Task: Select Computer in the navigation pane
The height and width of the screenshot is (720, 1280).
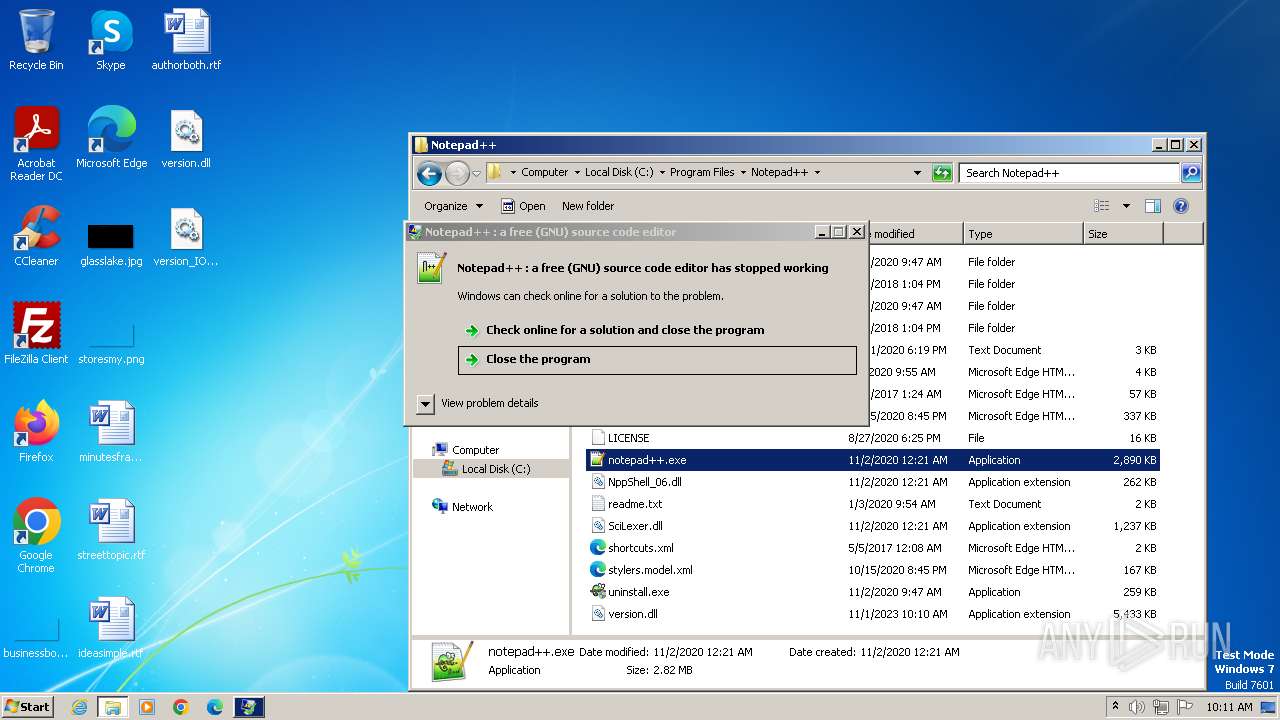Action: pyautogui.click(x=475, y=450)
